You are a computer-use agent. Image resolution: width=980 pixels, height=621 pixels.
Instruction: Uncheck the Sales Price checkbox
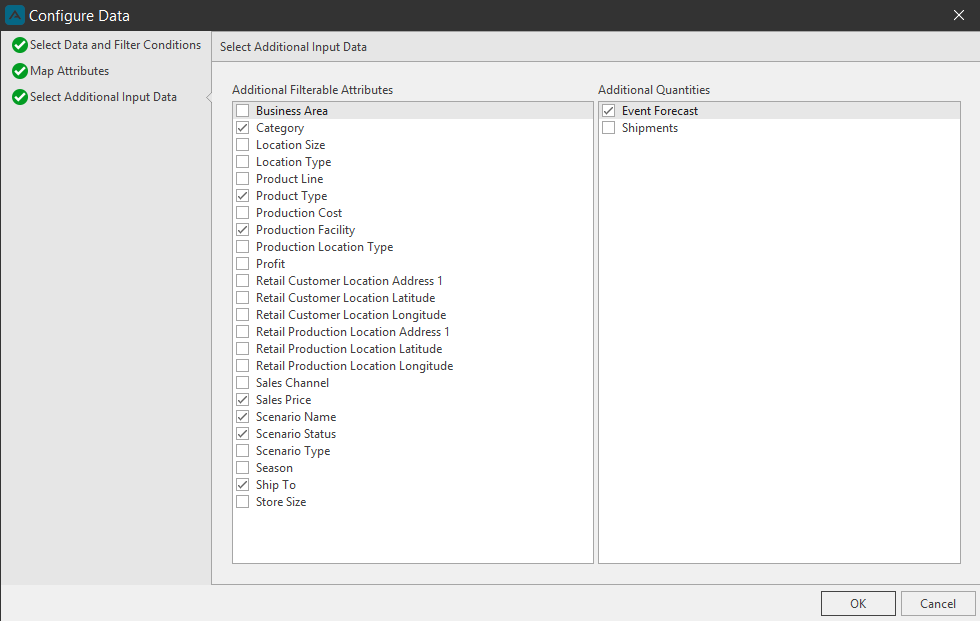(242, 400)
